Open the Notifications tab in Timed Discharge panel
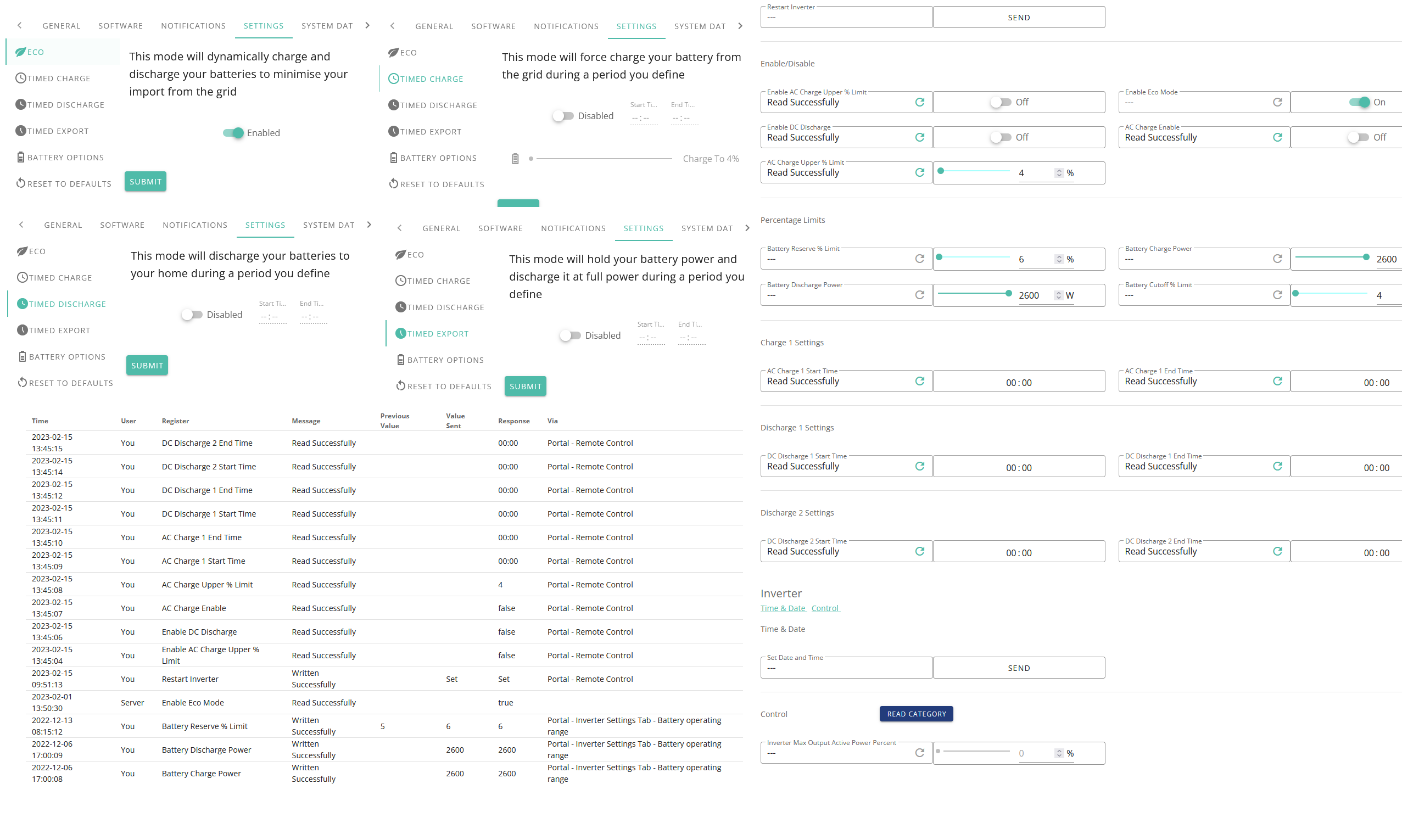The height and width of the screenshot is (840, 1402). [x=195, y=225]
